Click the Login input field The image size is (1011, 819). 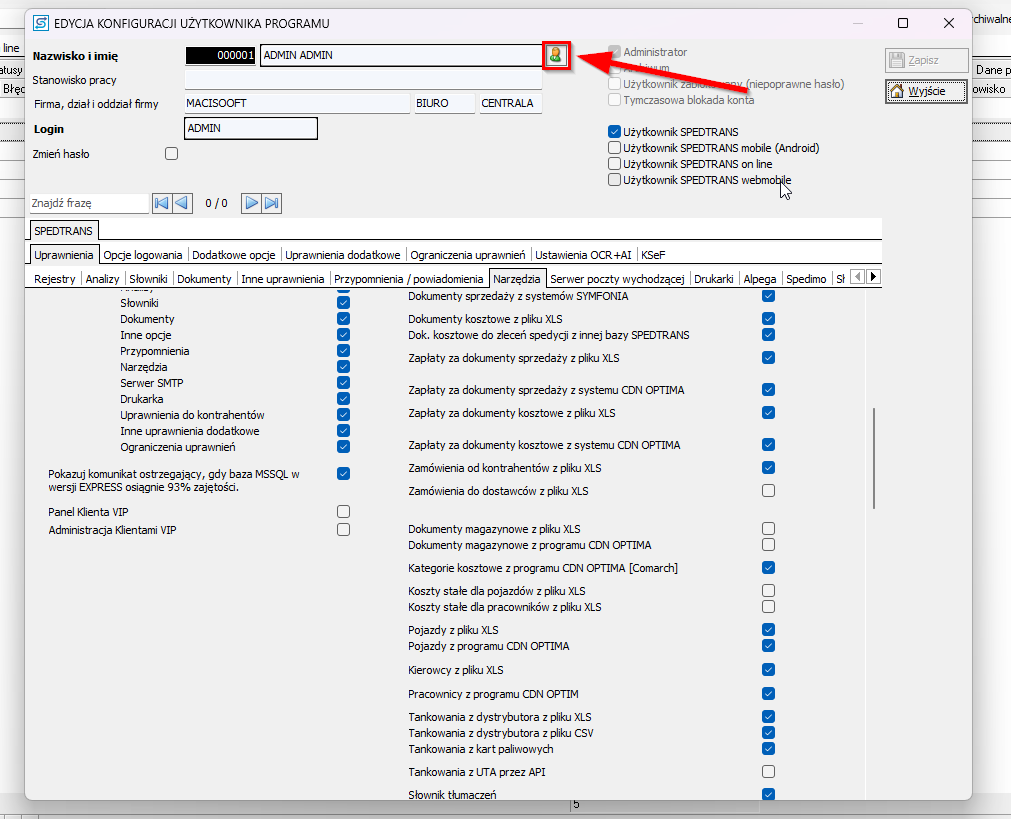pos(251,128)
